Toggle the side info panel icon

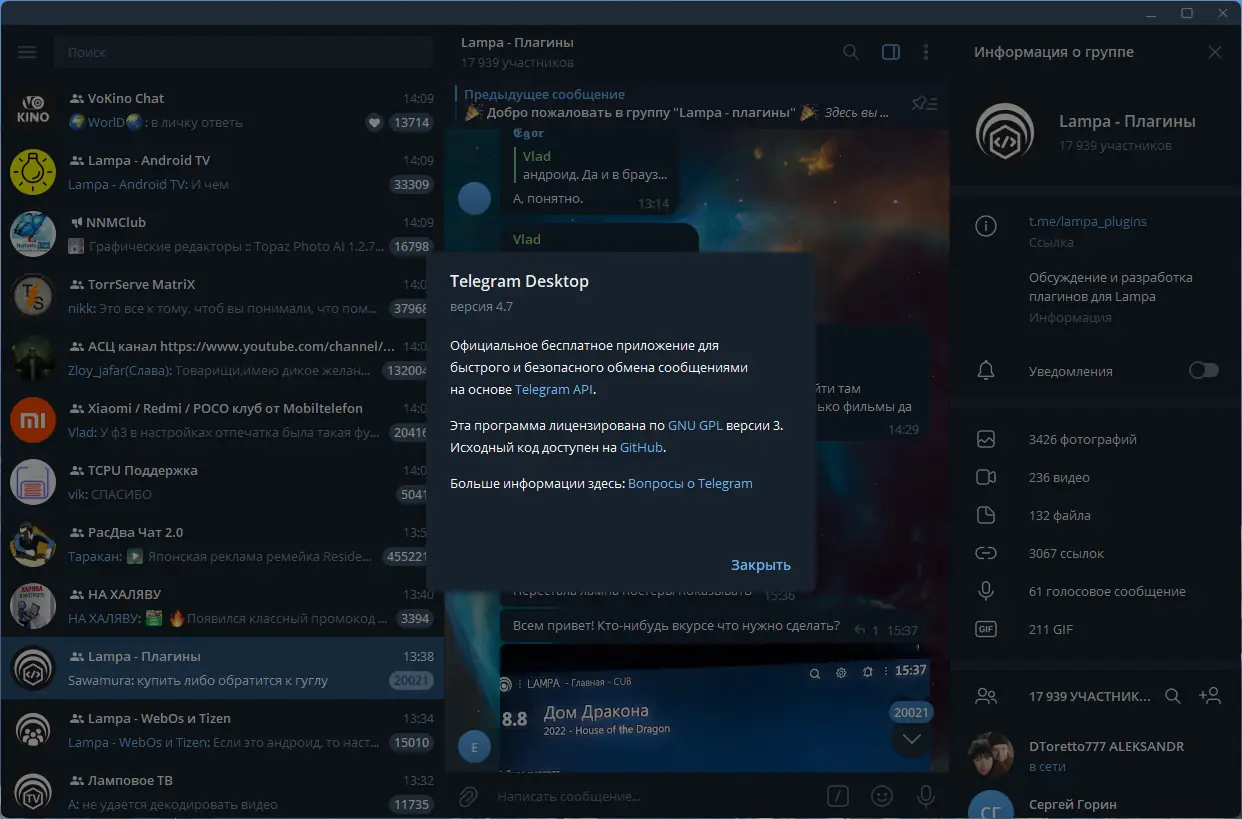pyautogui.click(x=890, y=52)
